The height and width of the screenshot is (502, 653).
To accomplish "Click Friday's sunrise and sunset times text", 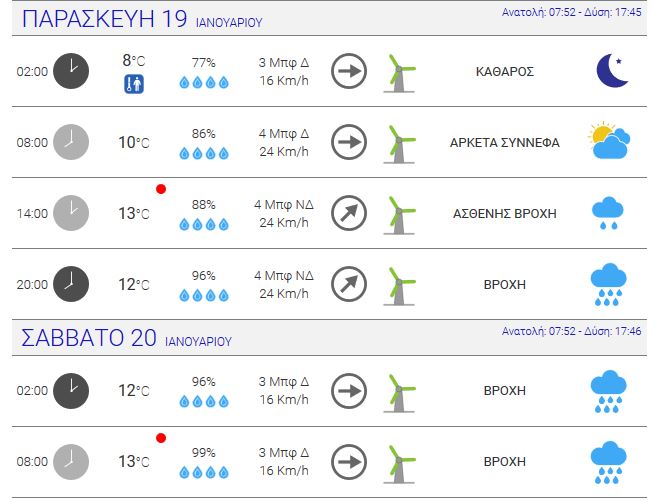I will point(571,12).
